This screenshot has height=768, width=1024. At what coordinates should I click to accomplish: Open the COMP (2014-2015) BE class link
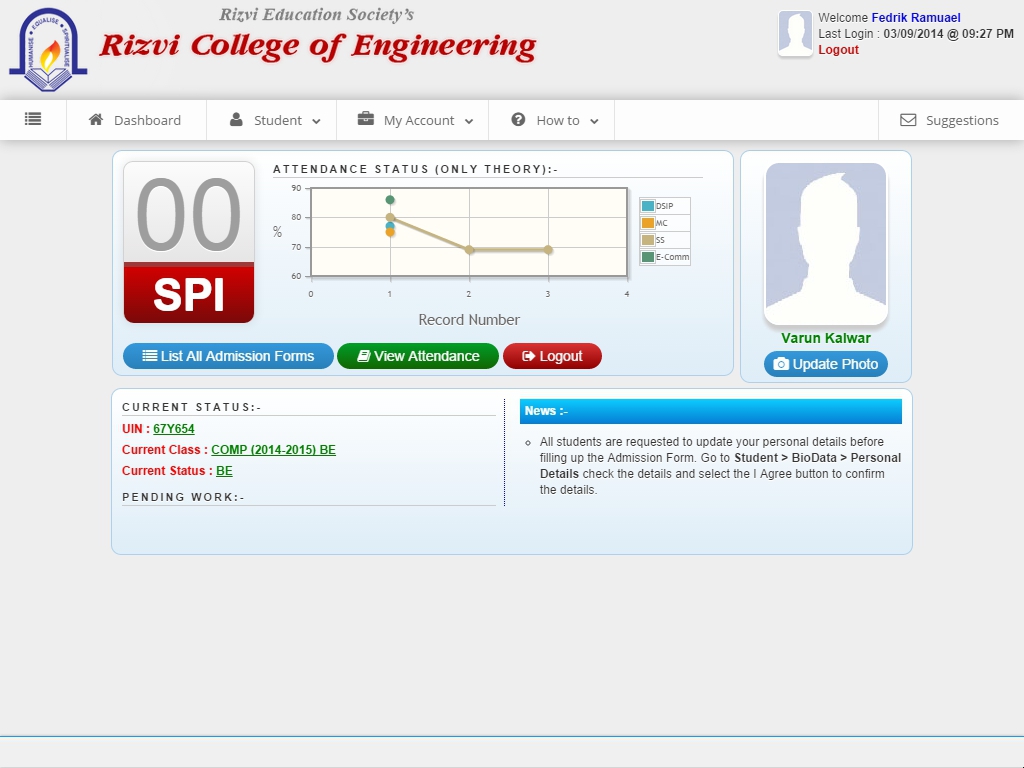point(274,450)
